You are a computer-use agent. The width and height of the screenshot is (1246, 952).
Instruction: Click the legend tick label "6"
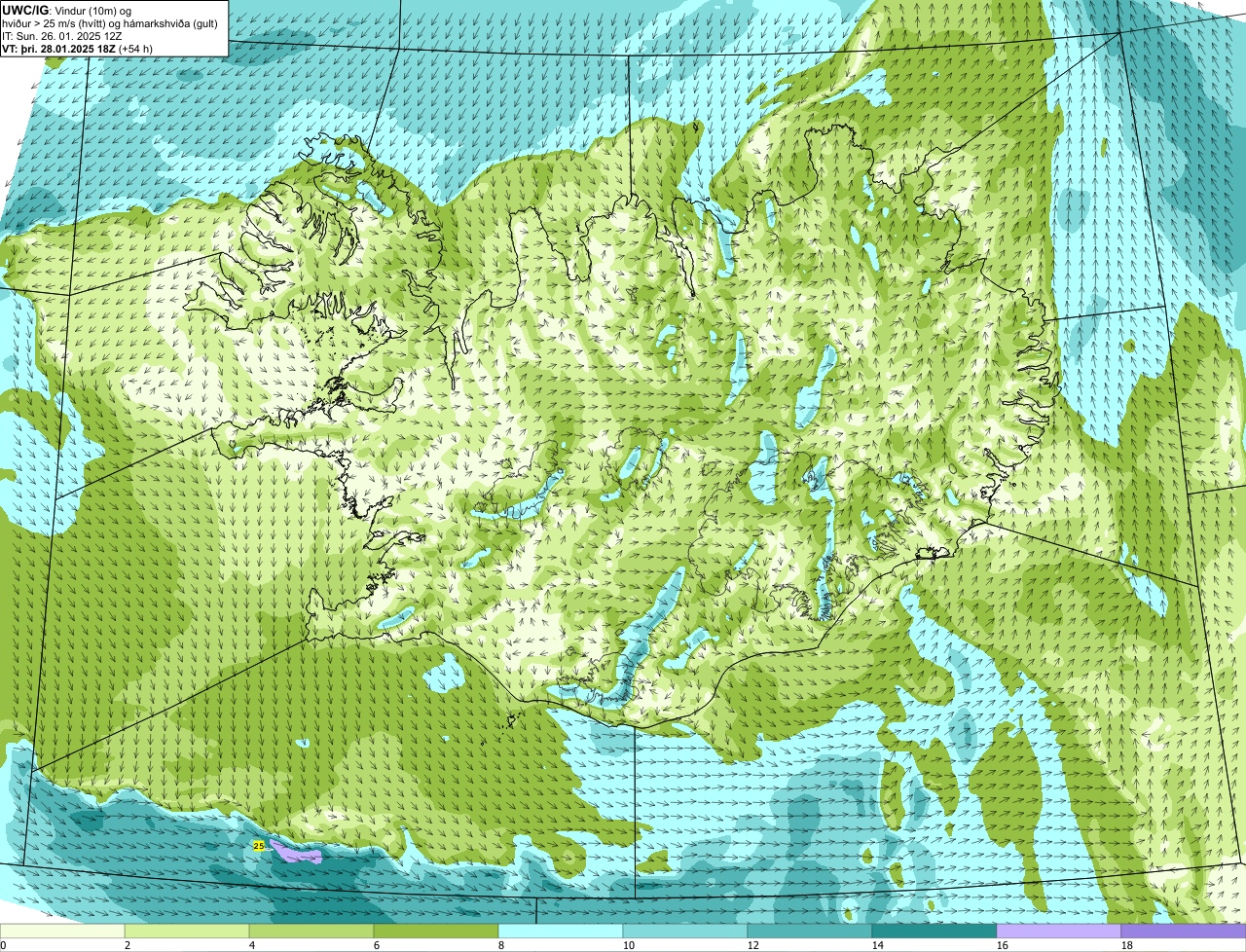(x=377, y=945)
